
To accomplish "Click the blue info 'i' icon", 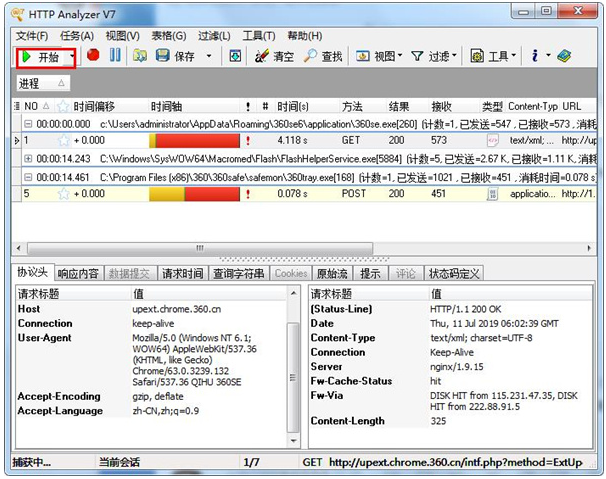I will point(535,56).
